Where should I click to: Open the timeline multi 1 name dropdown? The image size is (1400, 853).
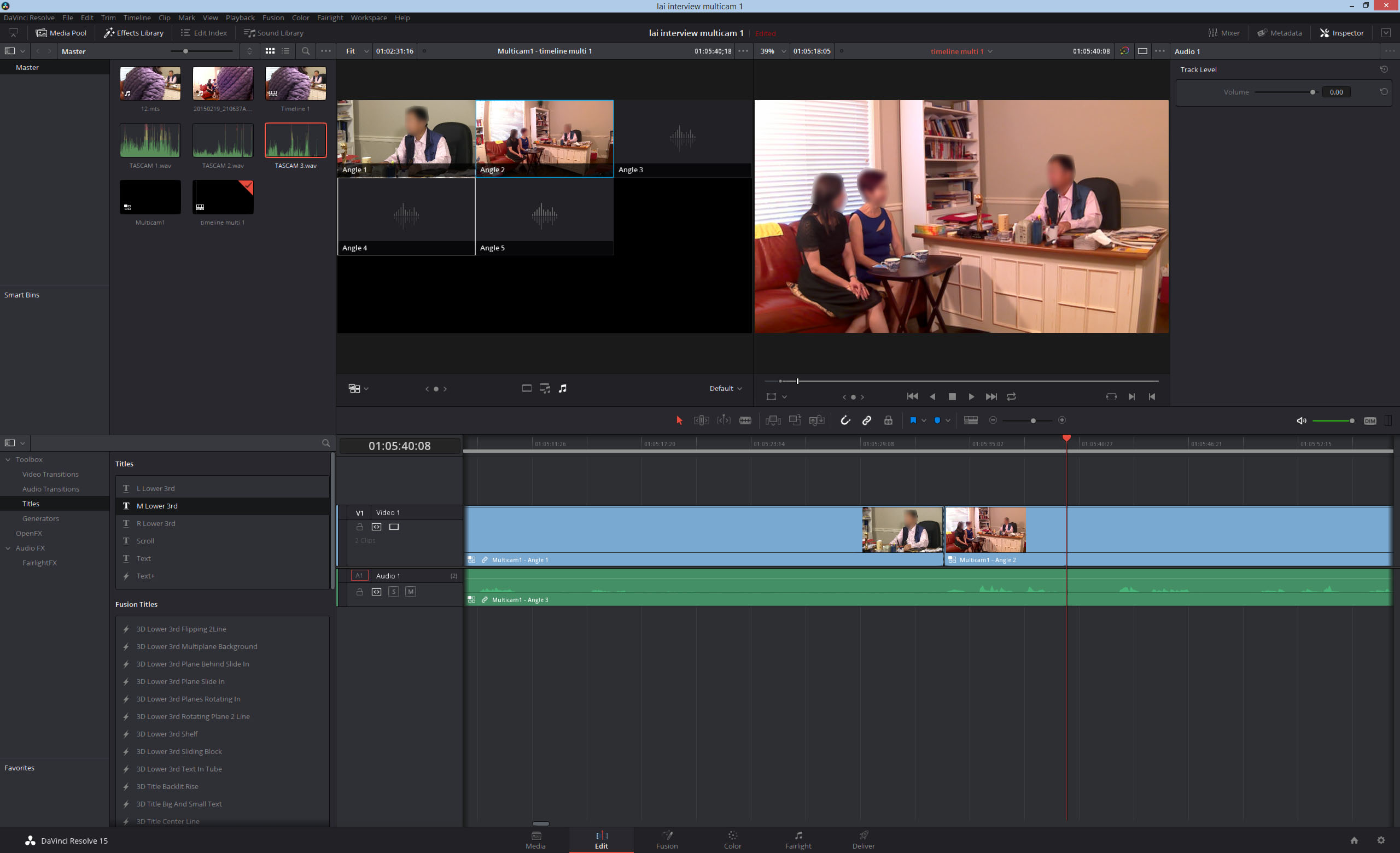[x=961, y=51]
